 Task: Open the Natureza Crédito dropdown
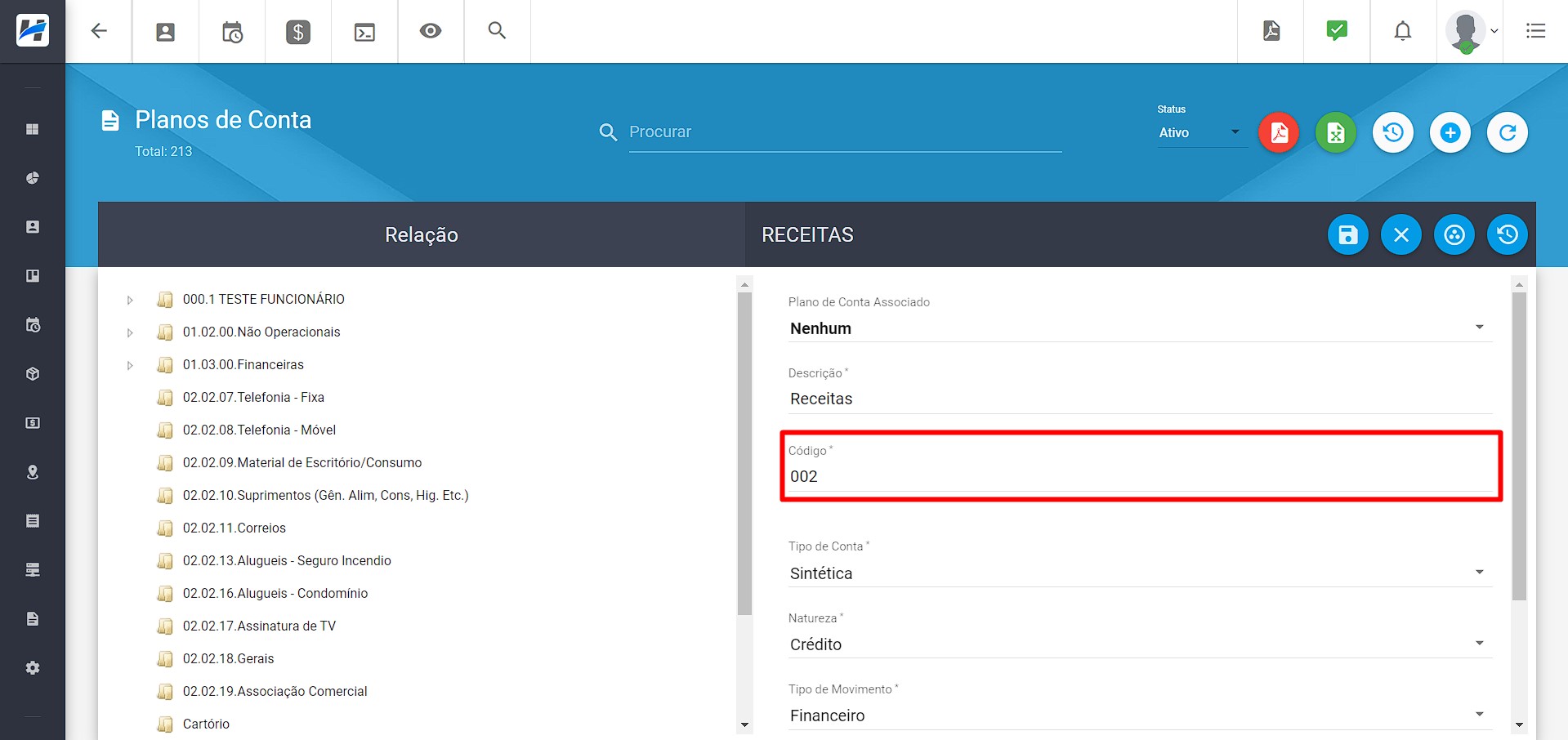click(1139, 644)
